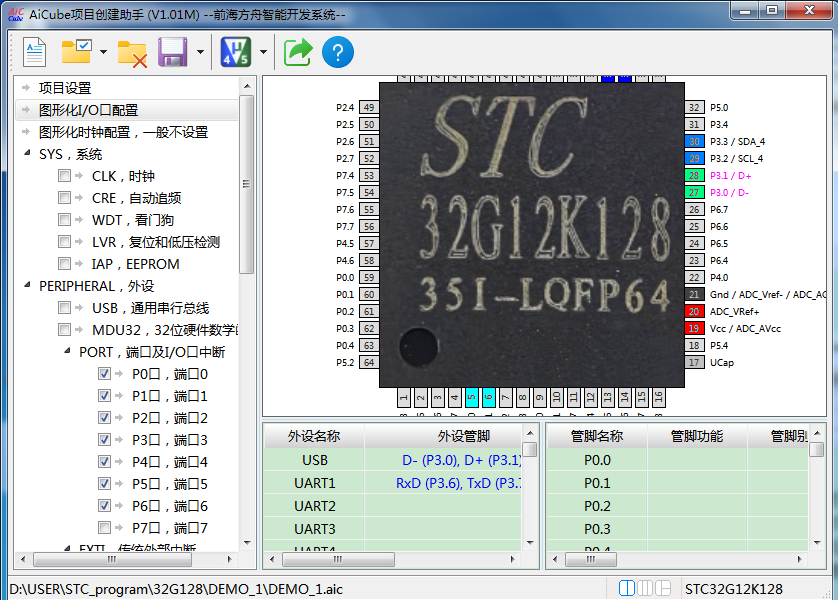The width and height of the screenshot is (839, 602).
Task: Click pin 49 box for P2.4
Action: pos(369,108)
